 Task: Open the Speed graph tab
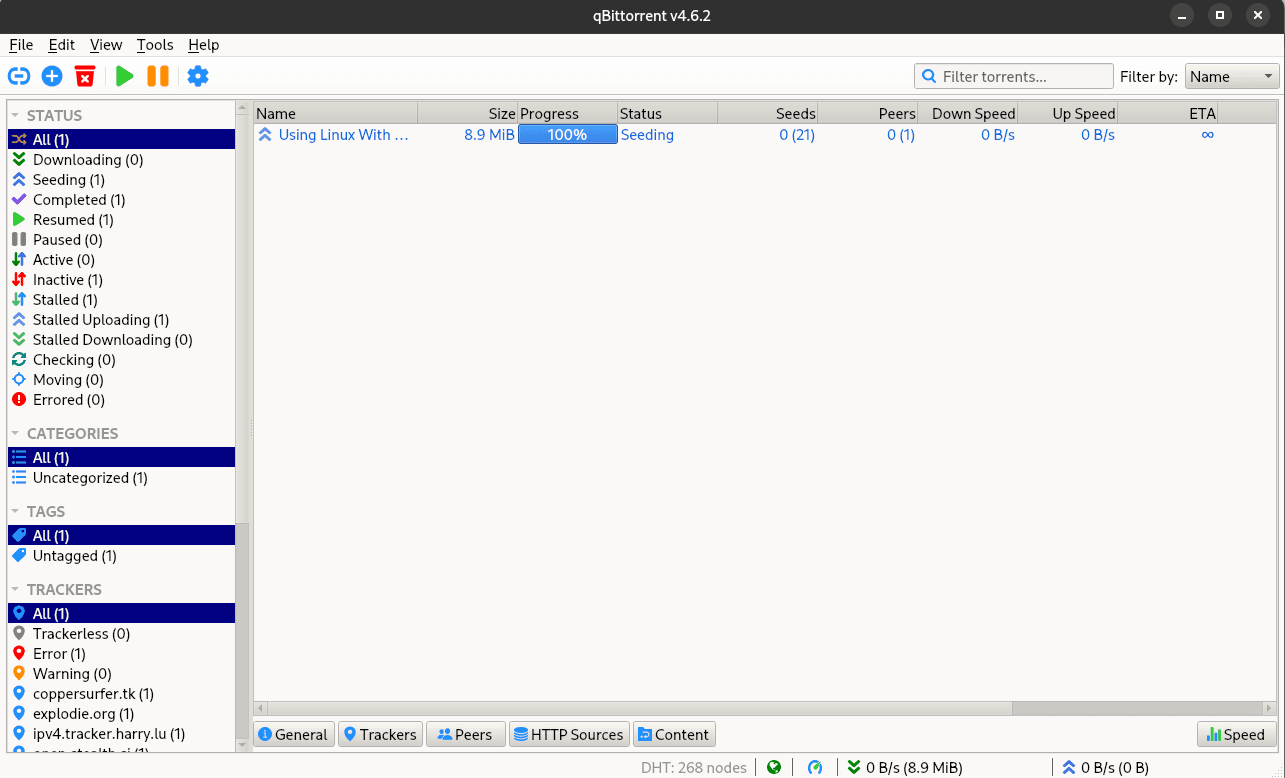pos(1237,735)
